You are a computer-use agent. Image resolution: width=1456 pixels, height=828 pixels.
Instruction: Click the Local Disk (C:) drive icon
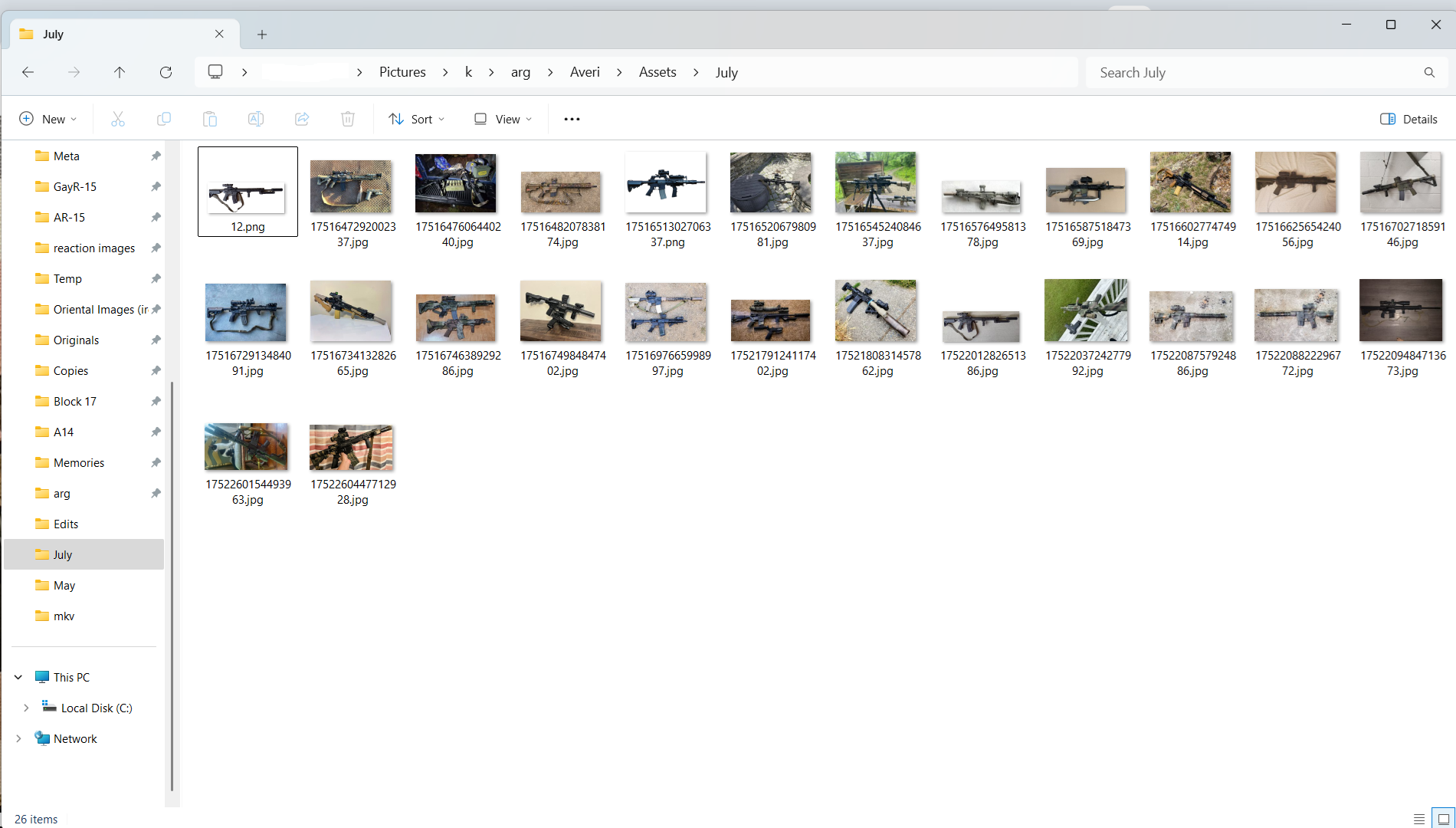[x=49, y=707]
